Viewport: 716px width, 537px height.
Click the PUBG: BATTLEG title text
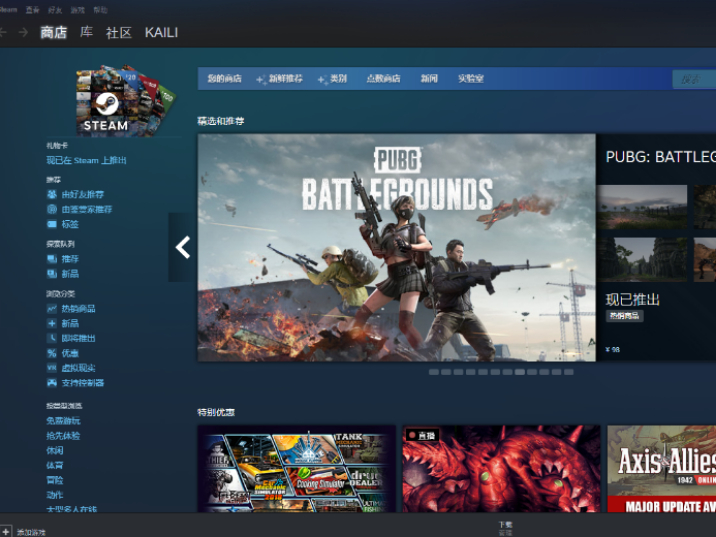(660, 157)
